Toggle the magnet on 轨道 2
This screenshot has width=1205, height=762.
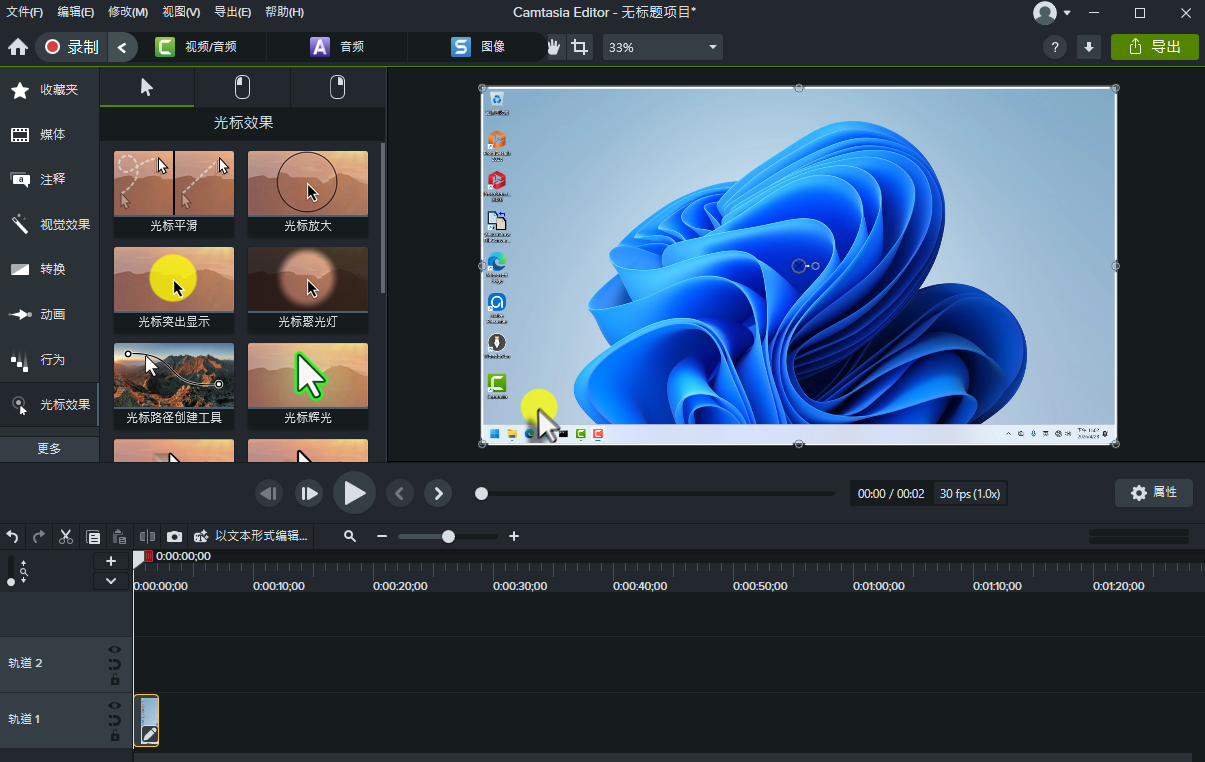[115, 664]
